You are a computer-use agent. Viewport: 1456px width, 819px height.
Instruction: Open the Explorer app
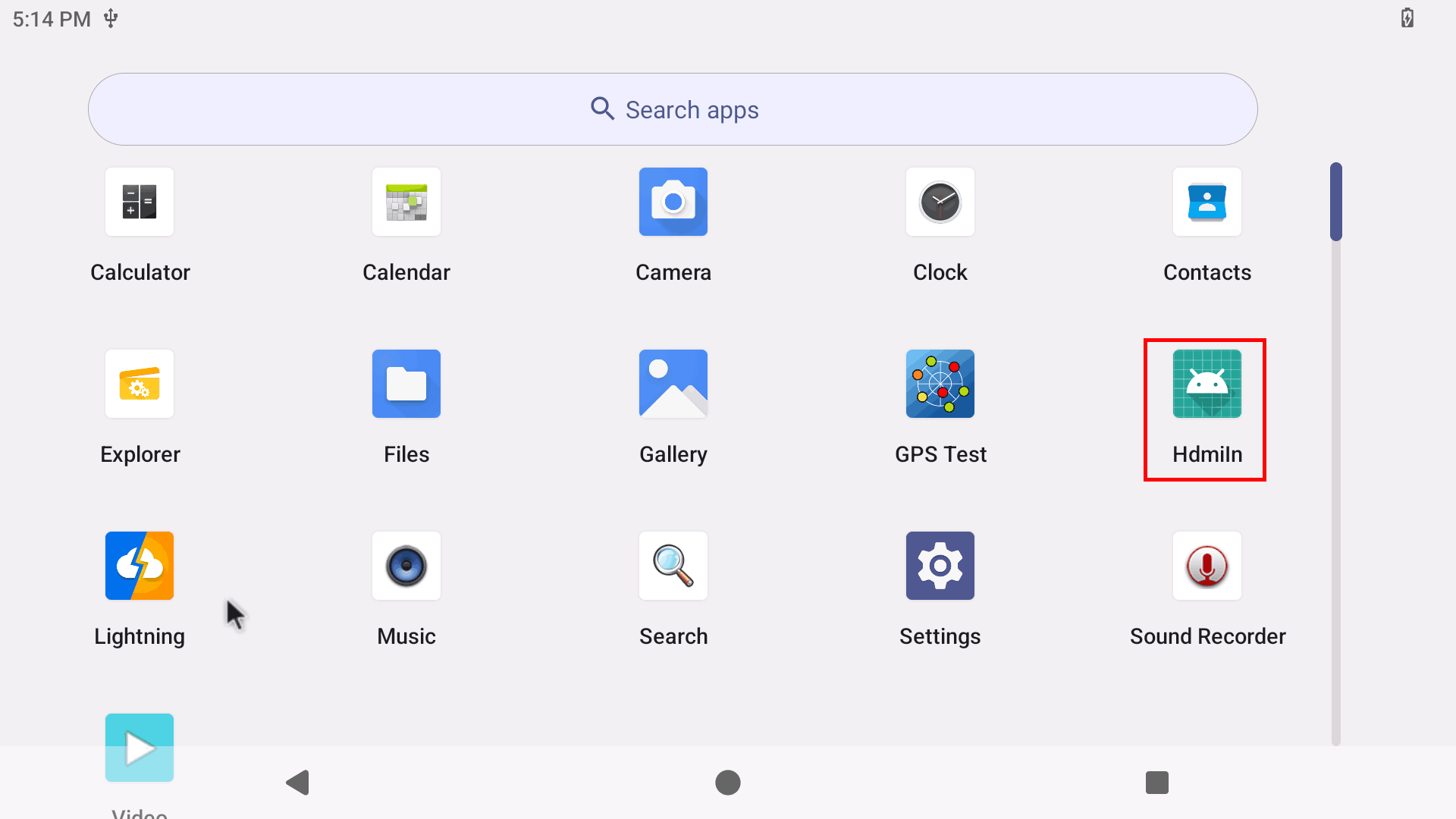pos(140,384)
